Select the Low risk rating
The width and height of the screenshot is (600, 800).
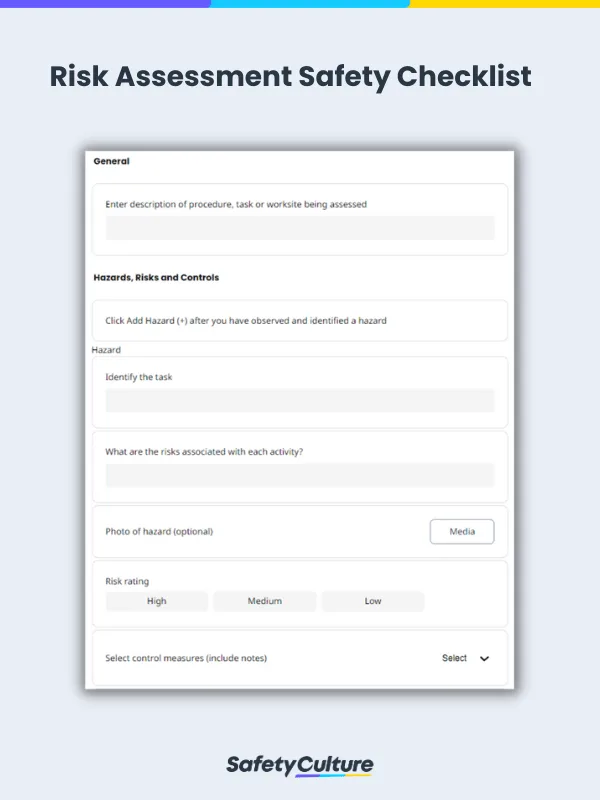[x=372, y=601]
